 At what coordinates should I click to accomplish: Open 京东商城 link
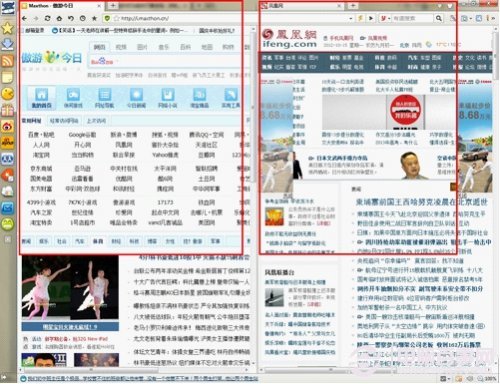coord(41,169)
